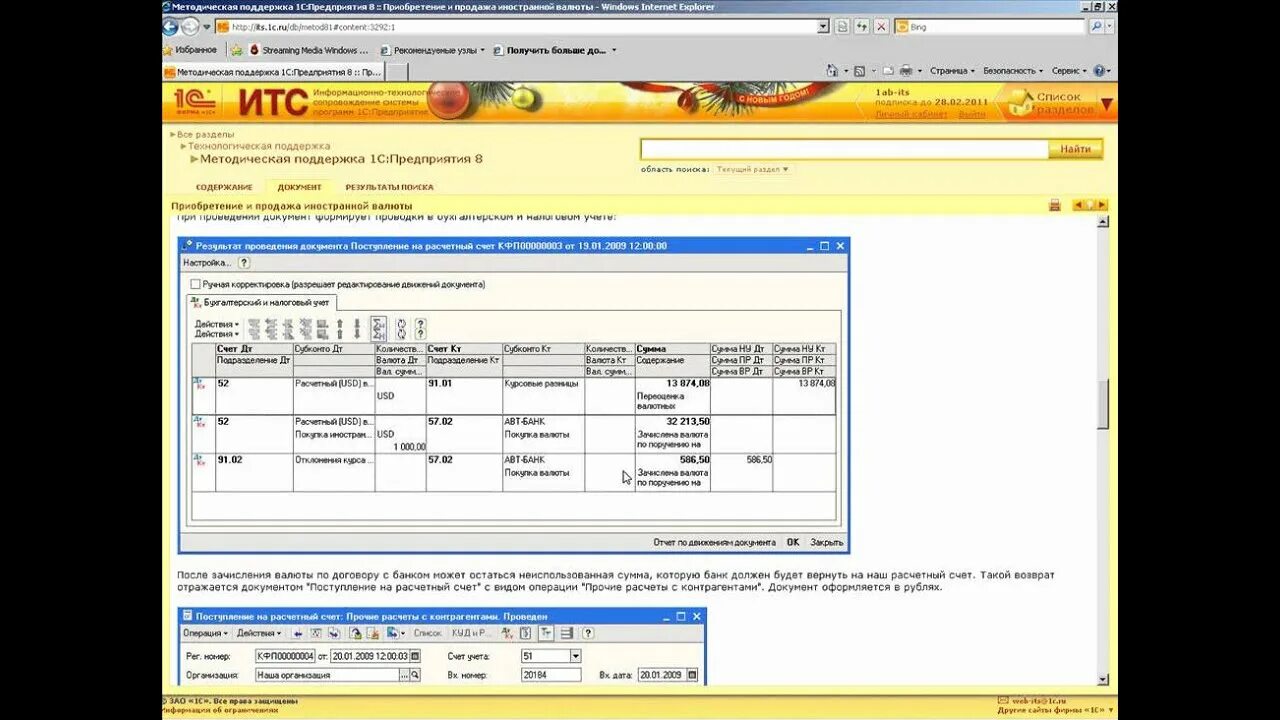Open the search provider dropdown arrow
This screenshot has width=1280, height=720.
coord(1109,27)
